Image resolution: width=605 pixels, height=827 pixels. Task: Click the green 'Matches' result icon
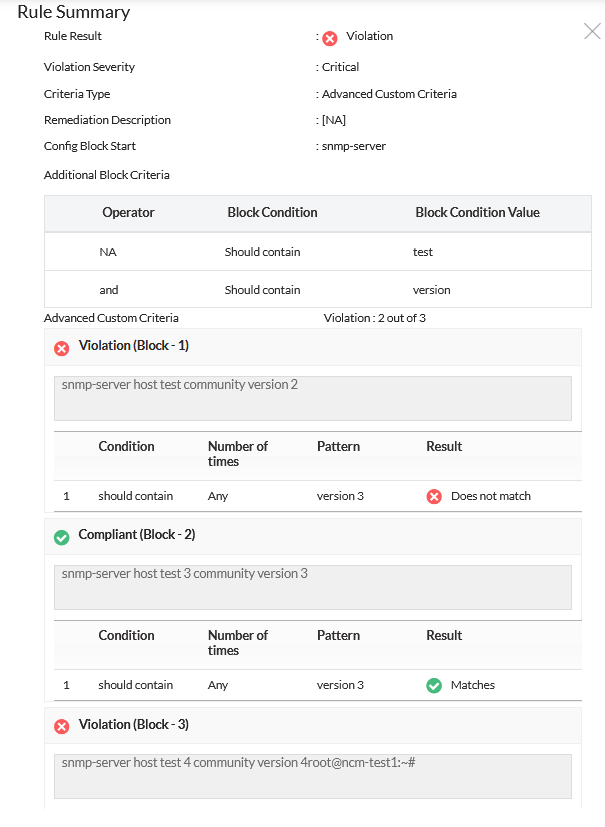pyautogui.click(x=434, y=686)
